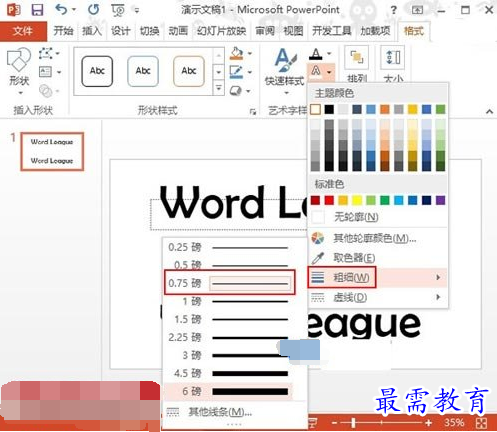Click the Text Outline icon
The height and width of the screenshot is (432, 497).
(316, 71)
